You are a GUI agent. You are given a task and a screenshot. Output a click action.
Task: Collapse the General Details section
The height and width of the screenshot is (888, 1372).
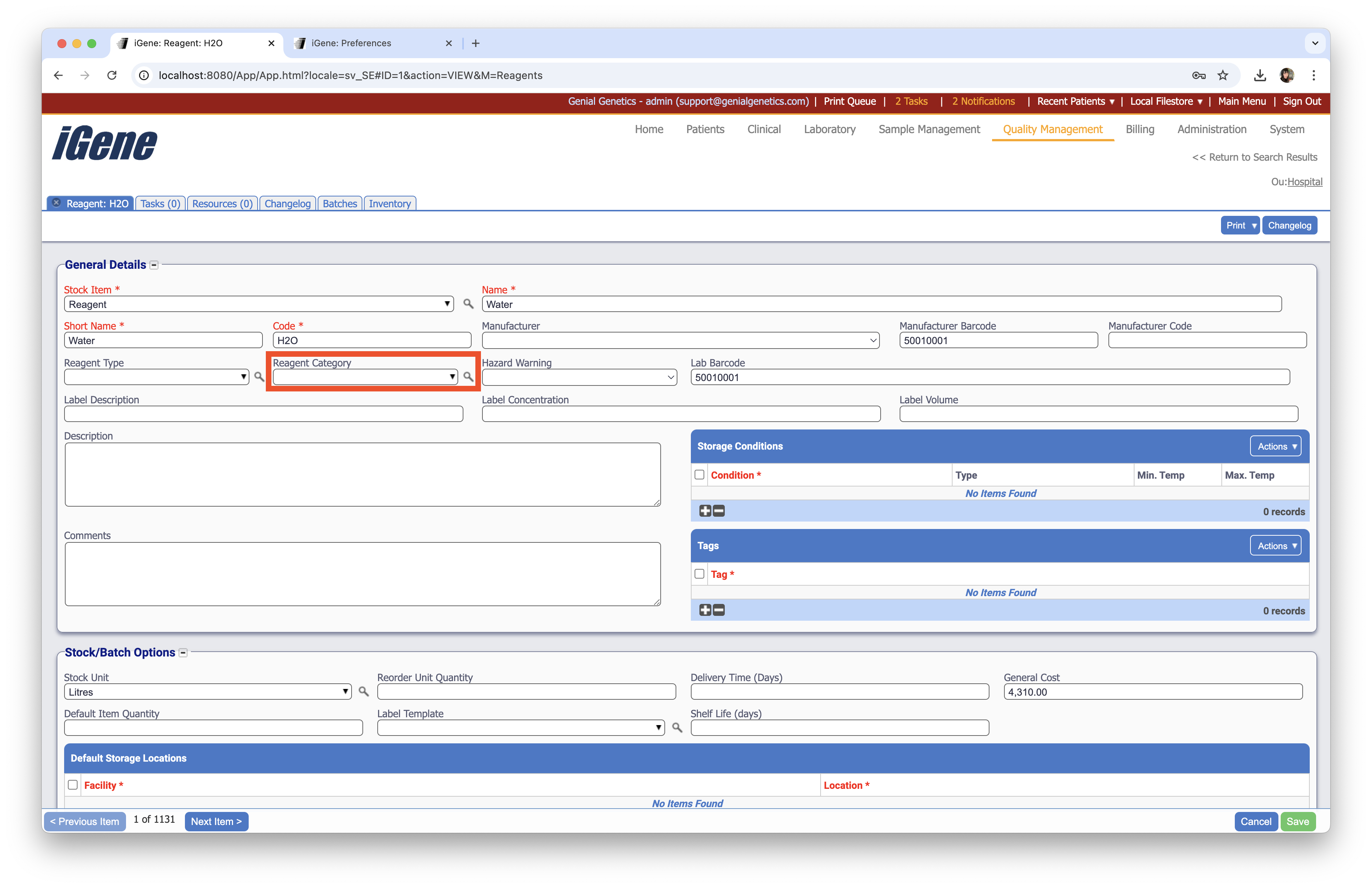(154, 265)
